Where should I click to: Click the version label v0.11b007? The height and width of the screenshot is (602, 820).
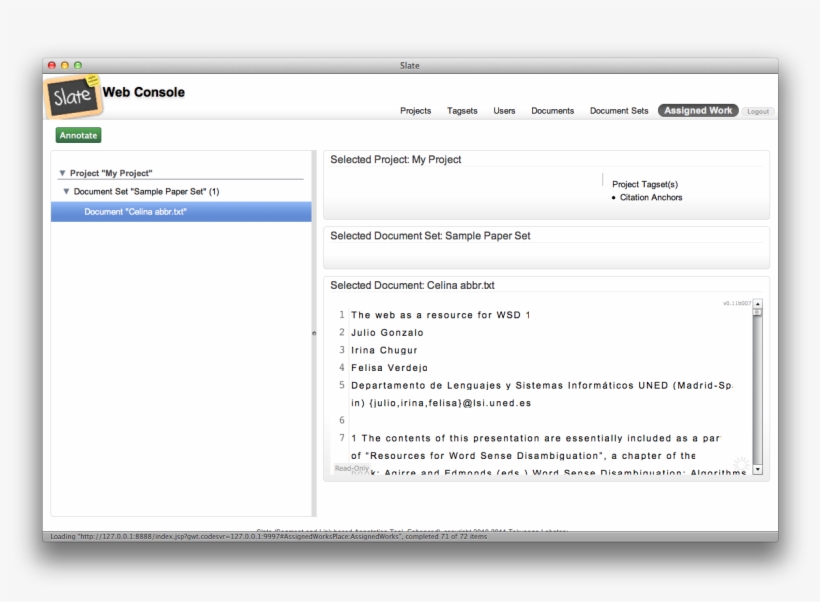tap(738, 303)
